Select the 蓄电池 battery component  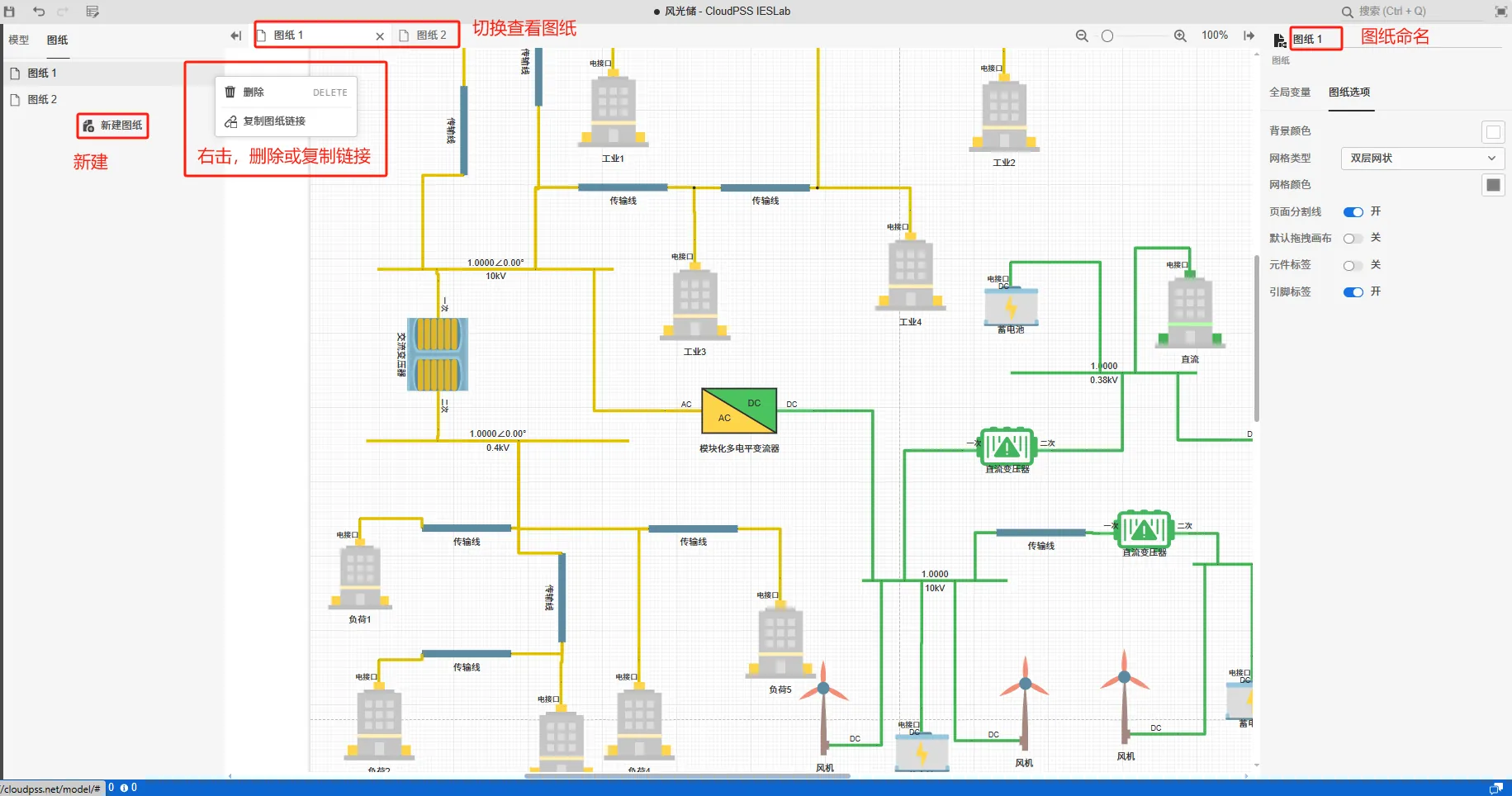tap(1011, 306)
